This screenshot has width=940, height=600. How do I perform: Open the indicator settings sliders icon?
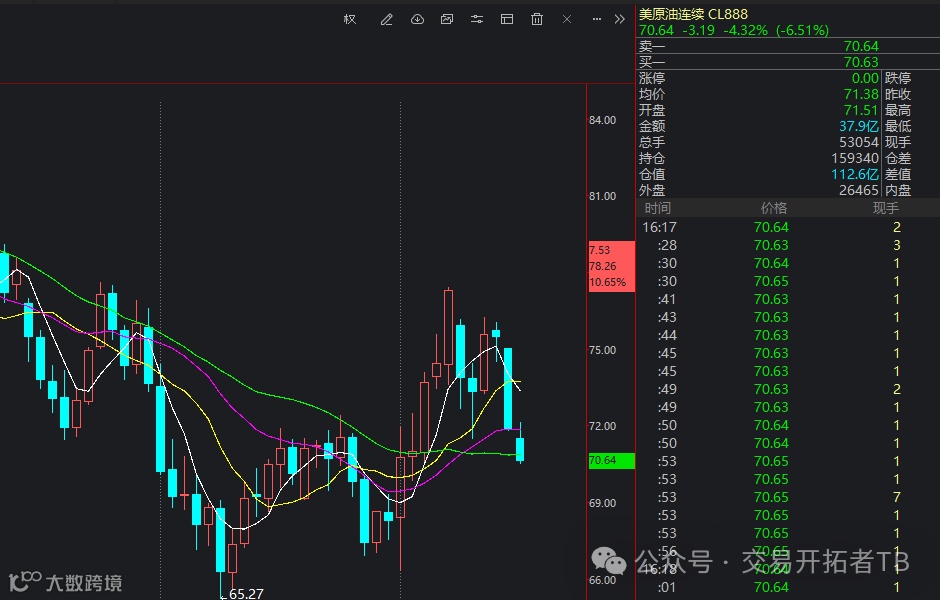[x=477, y=19]
